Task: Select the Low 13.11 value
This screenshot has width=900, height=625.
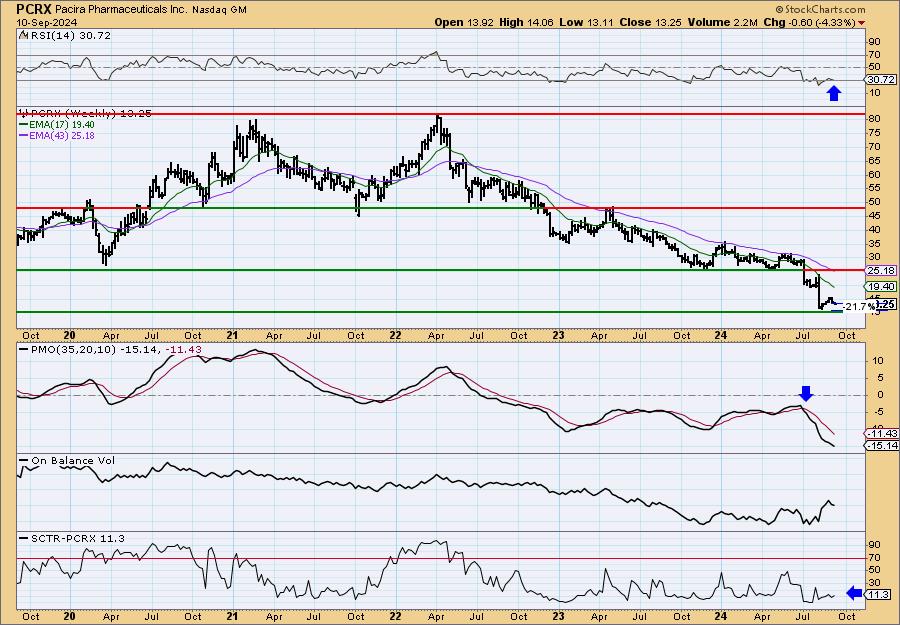Action: [587, 22]
